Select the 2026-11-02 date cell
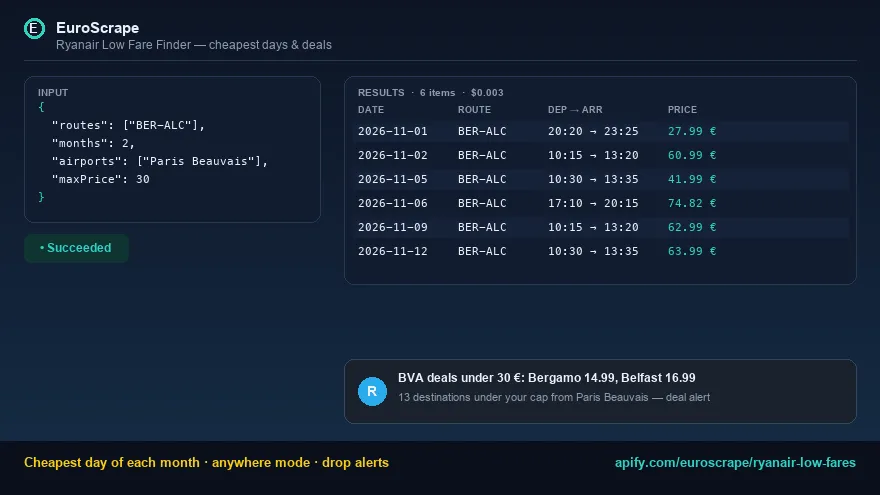The height and width of the screenshot is (495, 880). (x=393, y=155)
